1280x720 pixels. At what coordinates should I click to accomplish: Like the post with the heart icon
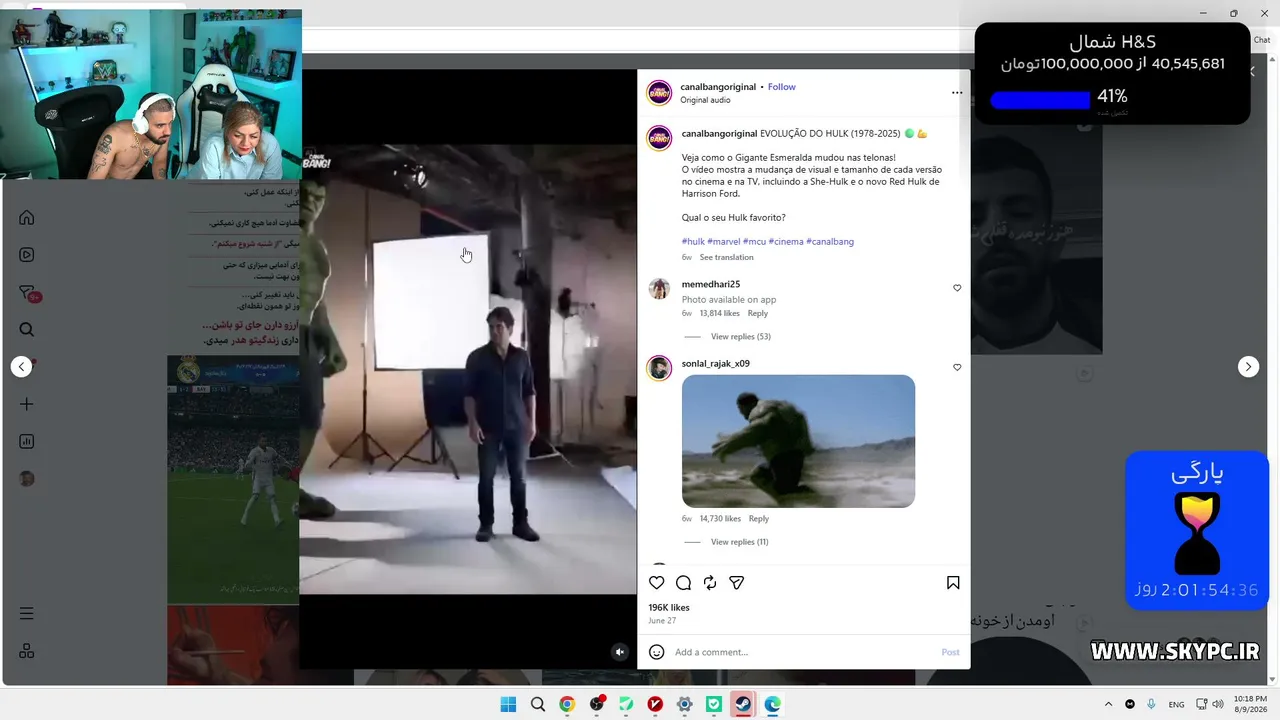click(657, 583)
